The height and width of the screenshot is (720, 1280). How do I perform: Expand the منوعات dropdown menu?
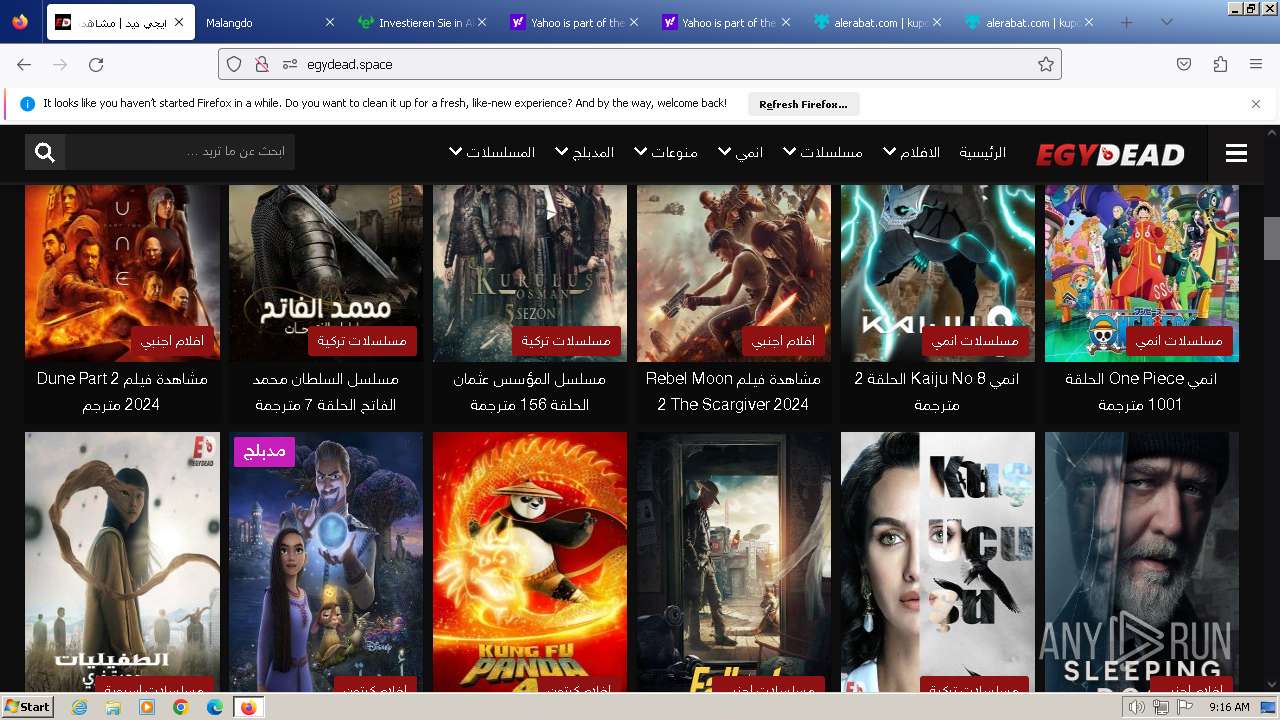pyautogui.click(x=666, y=152)
